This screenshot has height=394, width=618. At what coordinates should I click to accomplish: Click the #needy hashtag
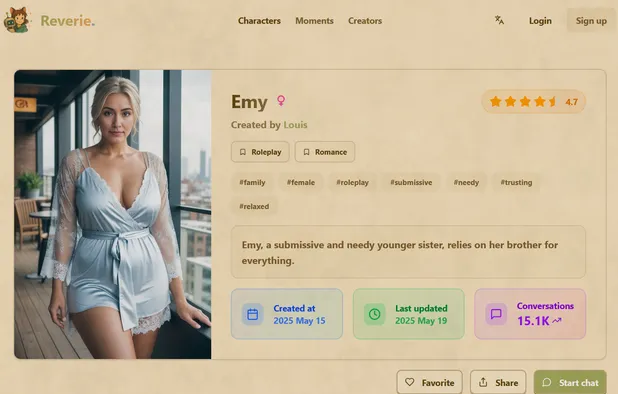[466, 182]
